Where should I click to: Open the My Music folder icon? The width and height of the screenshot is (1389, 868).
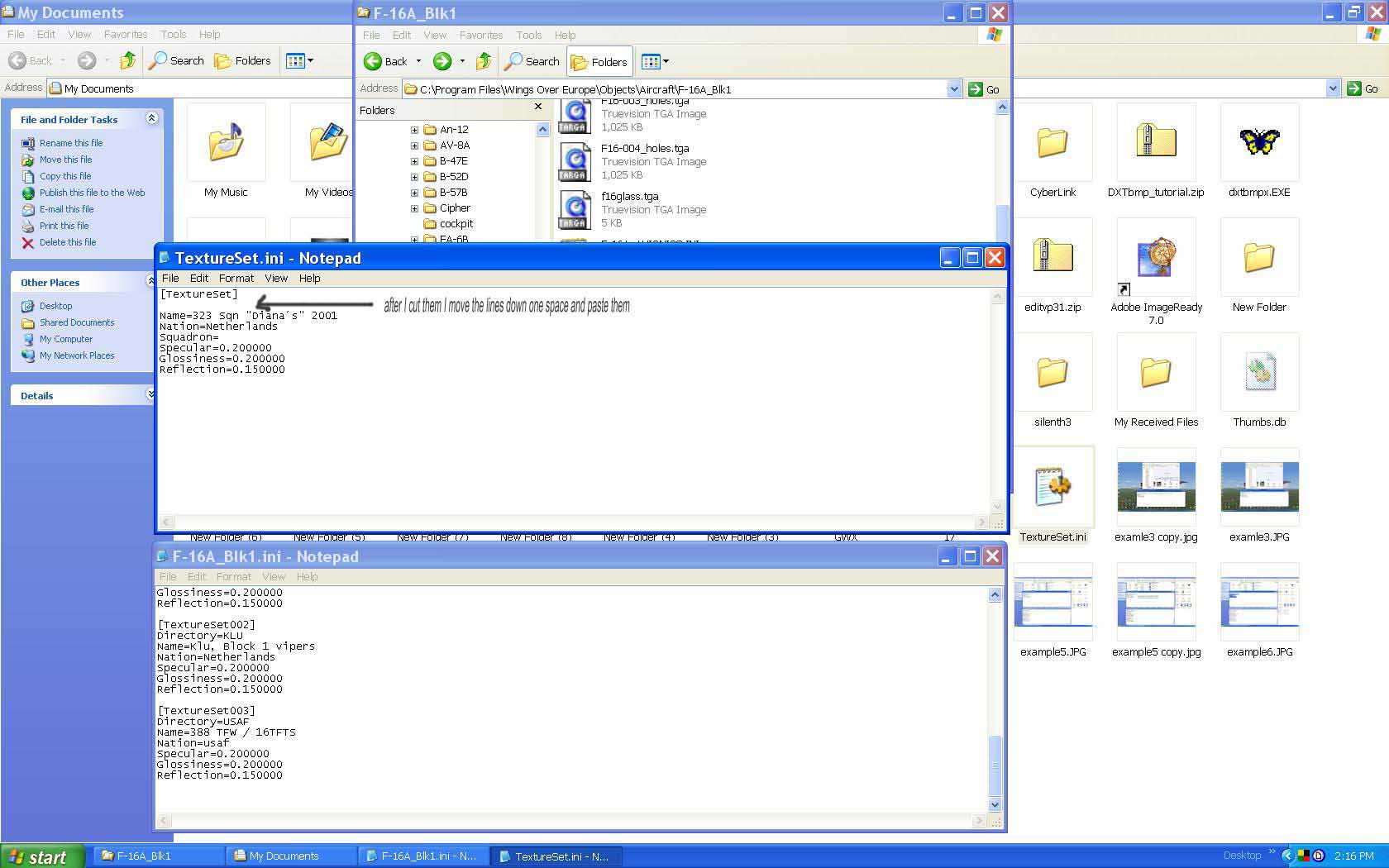[x=226, y=142]
